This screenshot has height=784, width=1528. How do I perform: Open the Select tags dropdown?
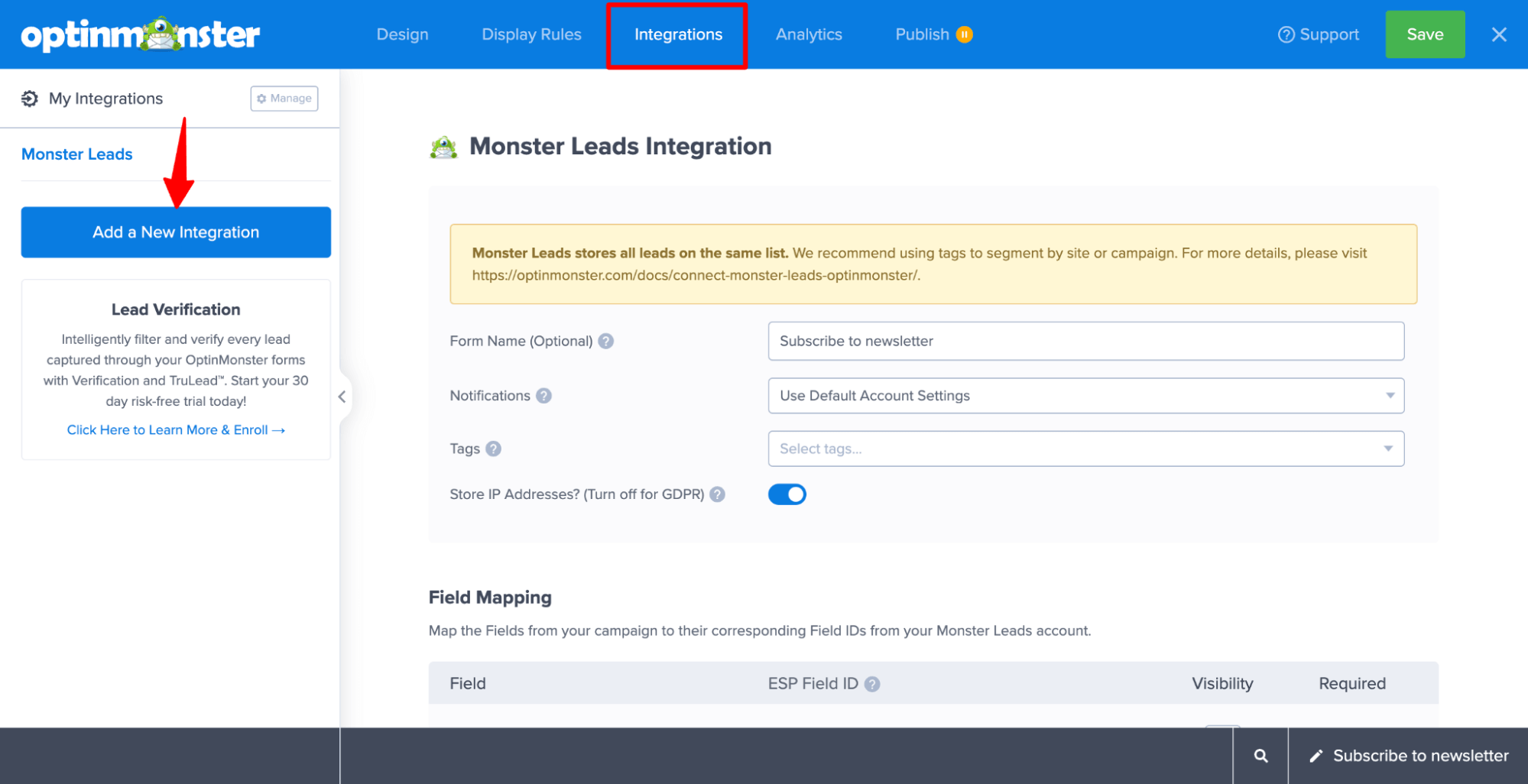click(x=1085, y=449)
